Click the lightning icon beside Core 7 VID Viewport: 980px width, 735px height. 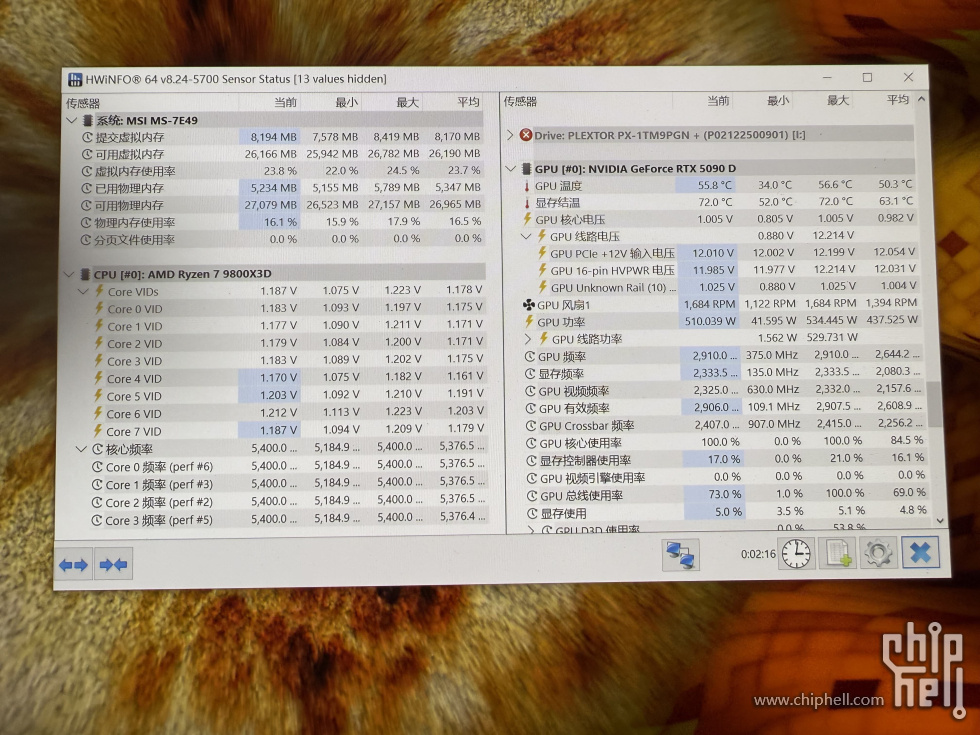tap(98, 431)
